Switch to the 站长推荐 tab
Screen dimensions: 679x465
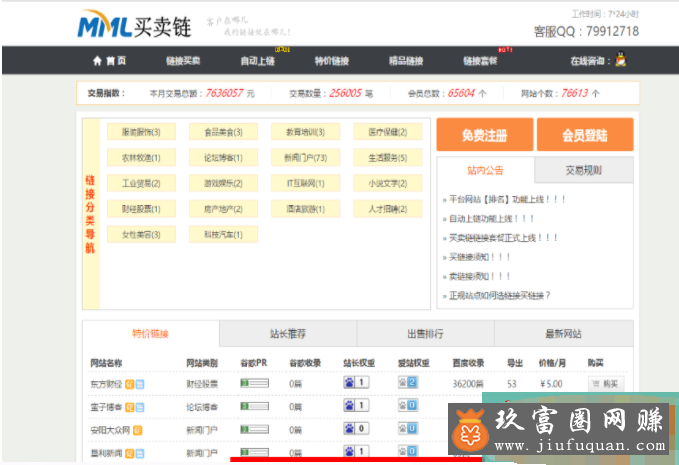pos(287,334)
